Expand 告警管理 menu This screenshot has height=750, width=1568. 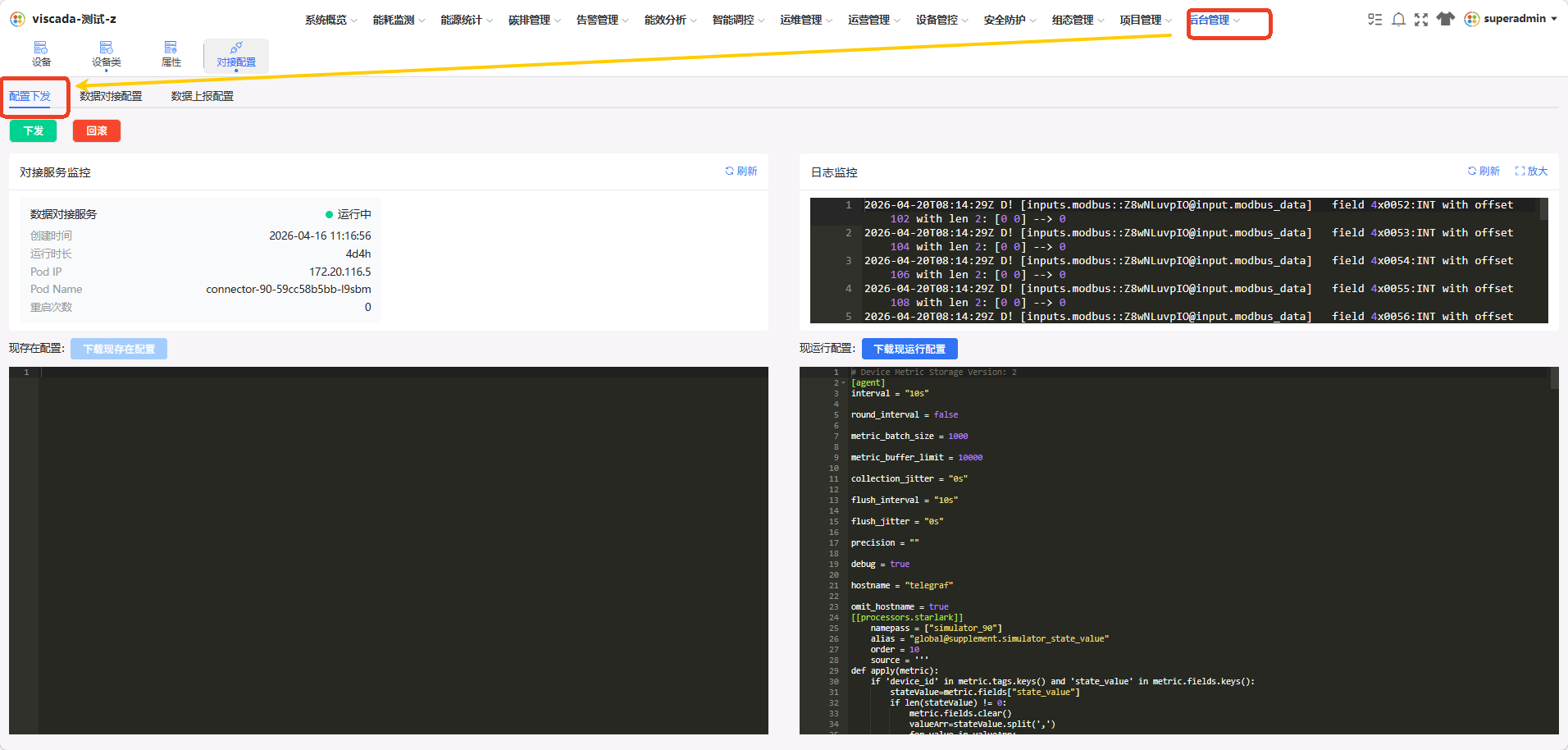pos(603,20)
